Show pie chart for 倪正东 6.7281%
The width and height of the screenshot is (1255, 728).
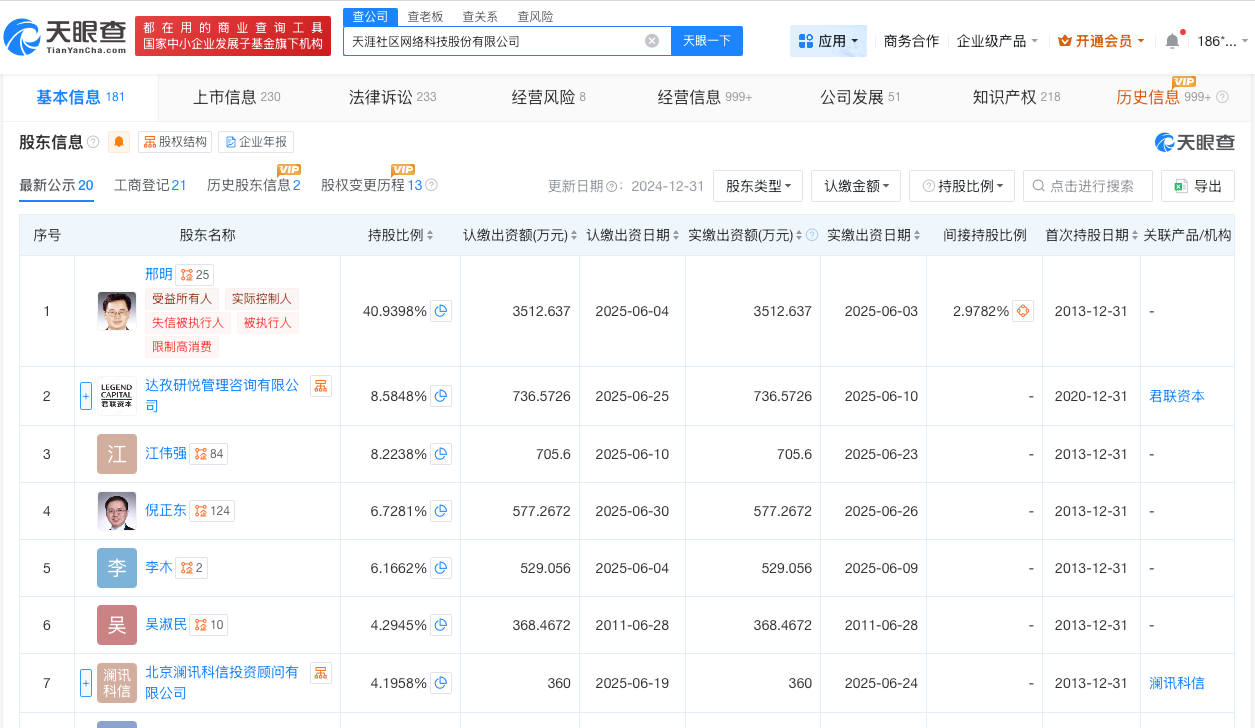click(441, 510)
